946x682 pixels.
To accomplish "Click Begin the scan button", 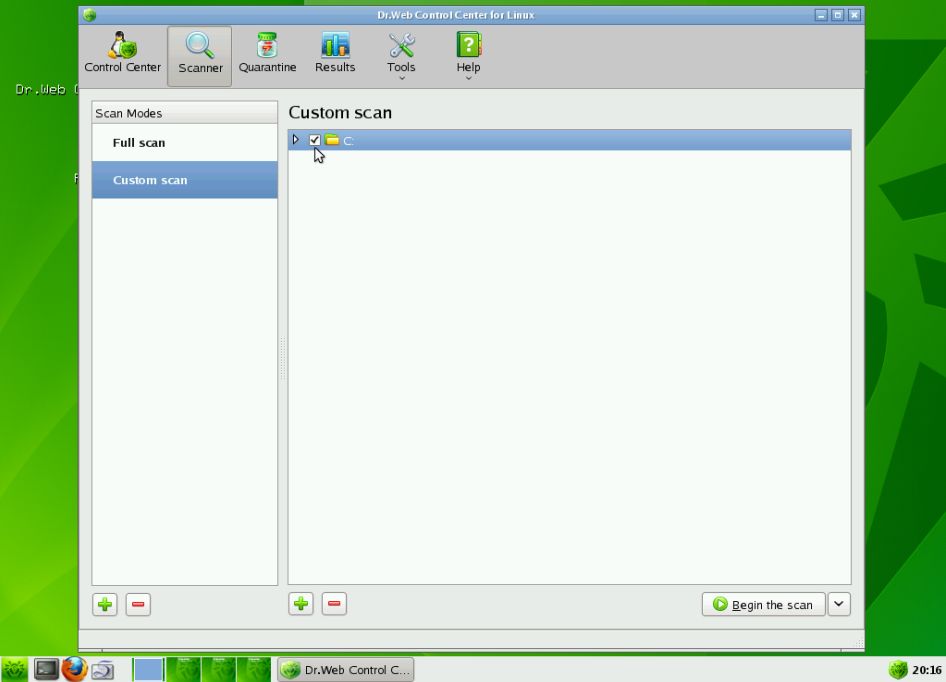I will click(x=763, y=604).
